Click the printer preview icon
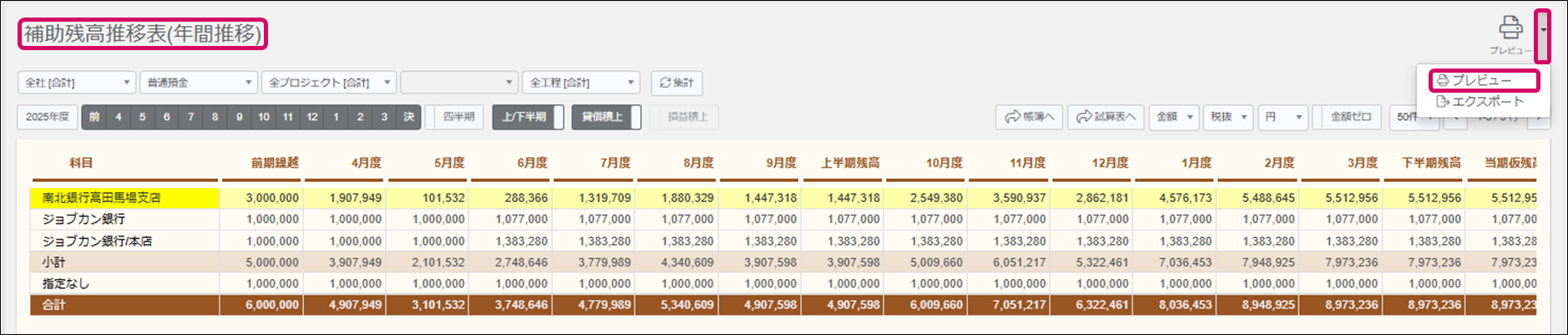 pyautogui.click(x=1510, y=28)
